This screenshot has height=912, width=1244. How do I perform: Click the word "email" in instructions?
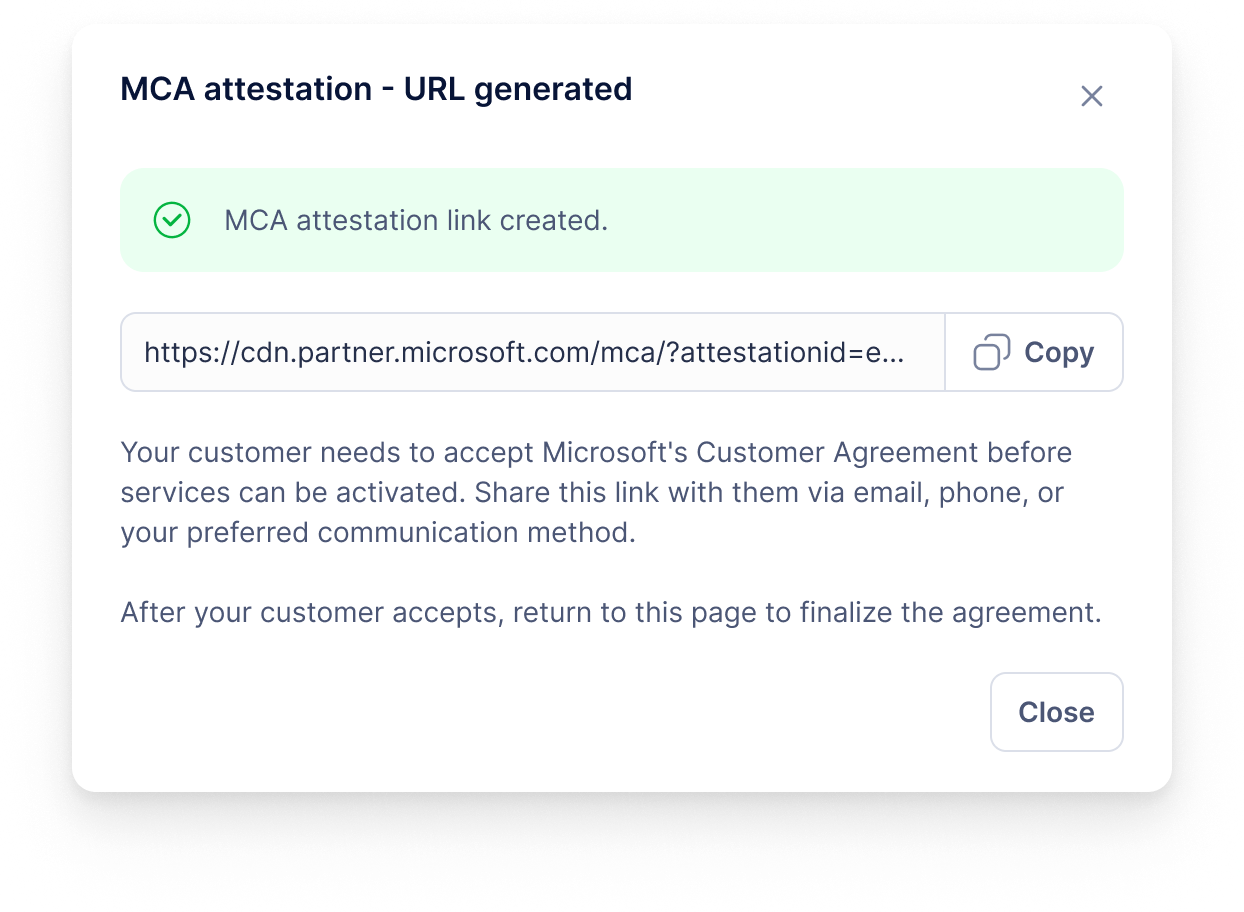coord(890,492)
